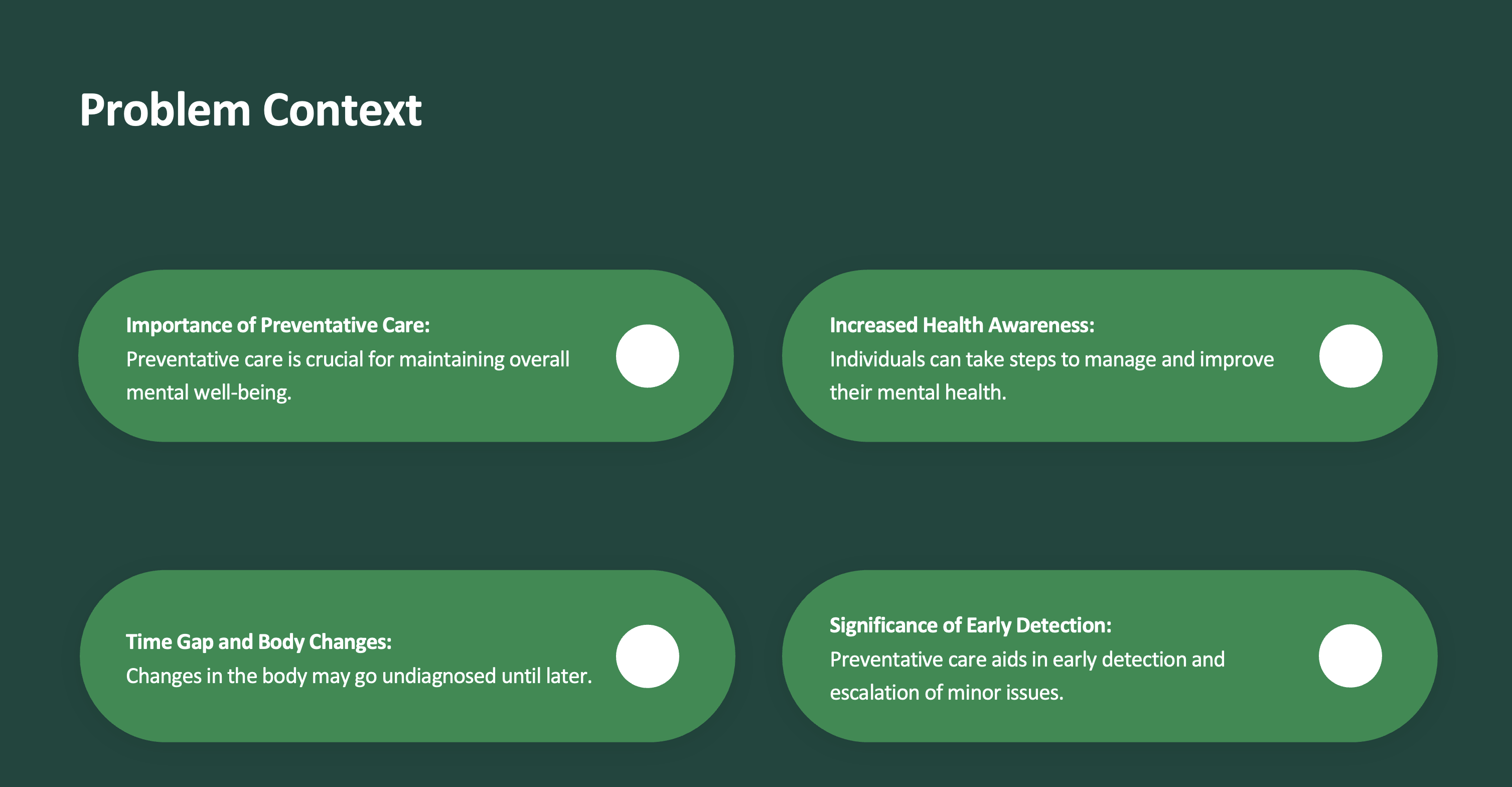Click the line 'Individuals can take steps to manage'
The image size is (1512, 787).
pyautogui.click(x=1051, y=359)
